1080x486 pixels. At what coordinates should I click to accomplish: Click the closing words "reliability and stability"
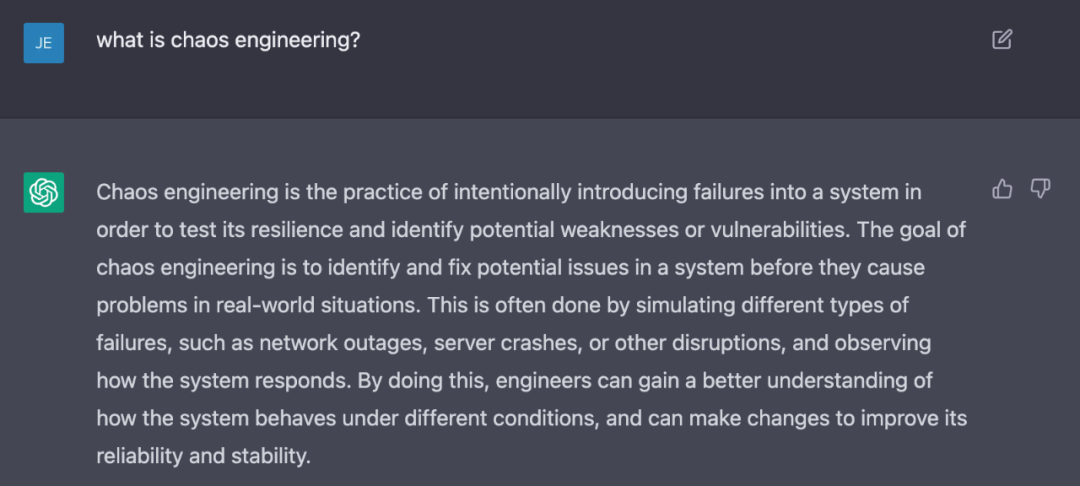pos(204,456)
